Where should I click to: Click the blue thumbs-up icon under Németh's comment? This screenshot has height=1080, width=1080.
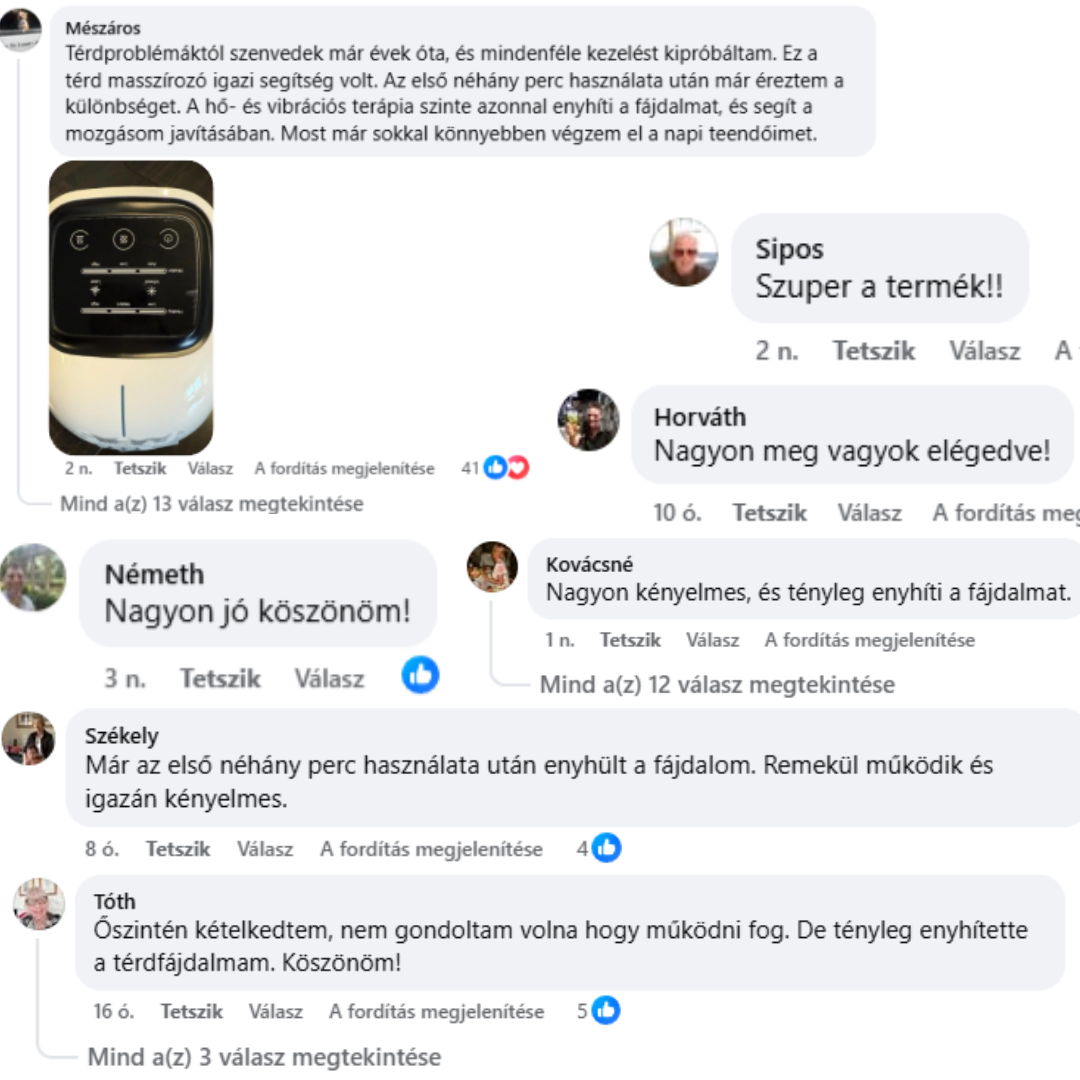tap(420, 675)
